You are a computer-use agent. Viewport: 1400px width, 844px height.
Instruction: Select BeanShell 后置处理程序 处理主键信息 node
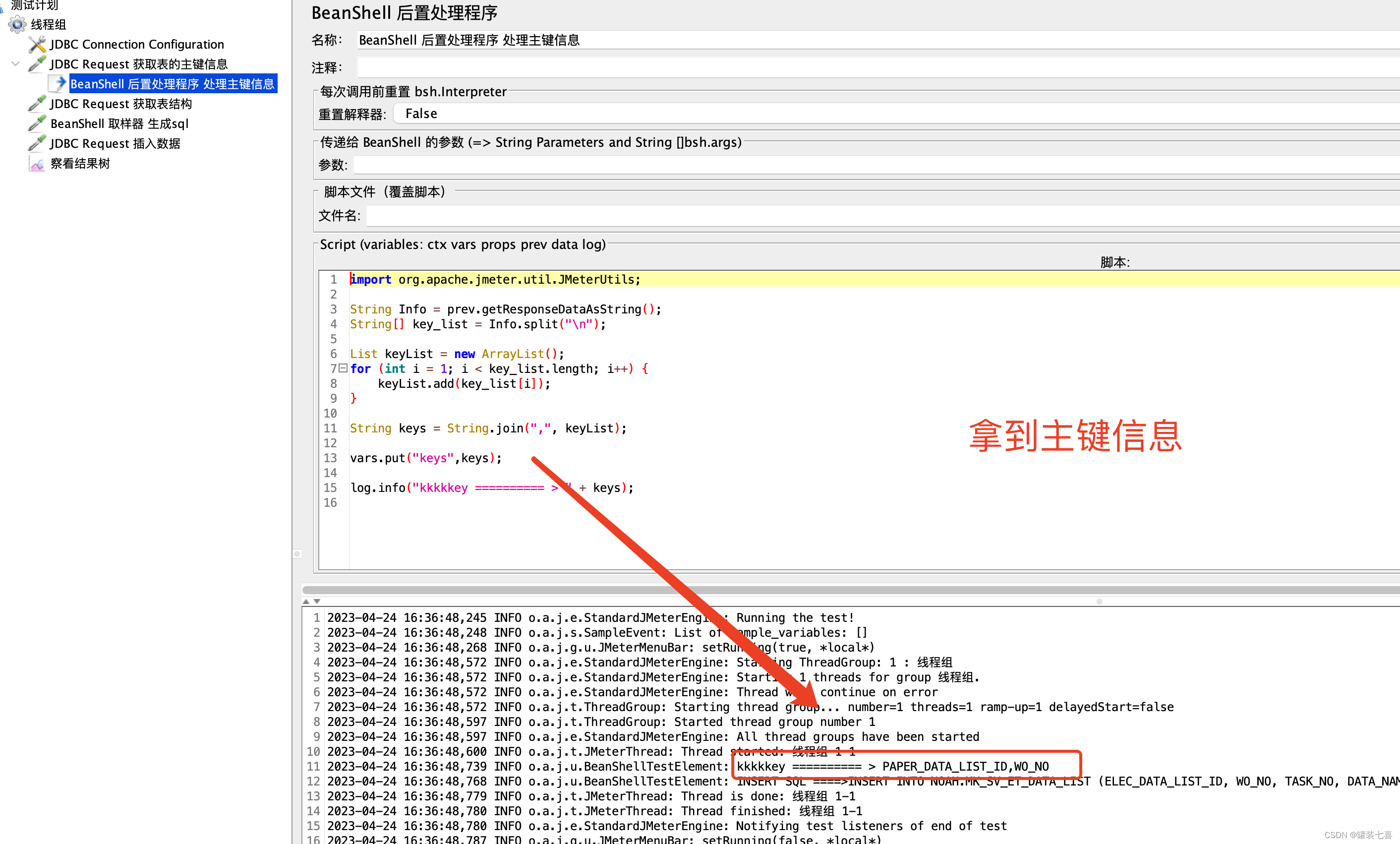(x=173, y=84)
